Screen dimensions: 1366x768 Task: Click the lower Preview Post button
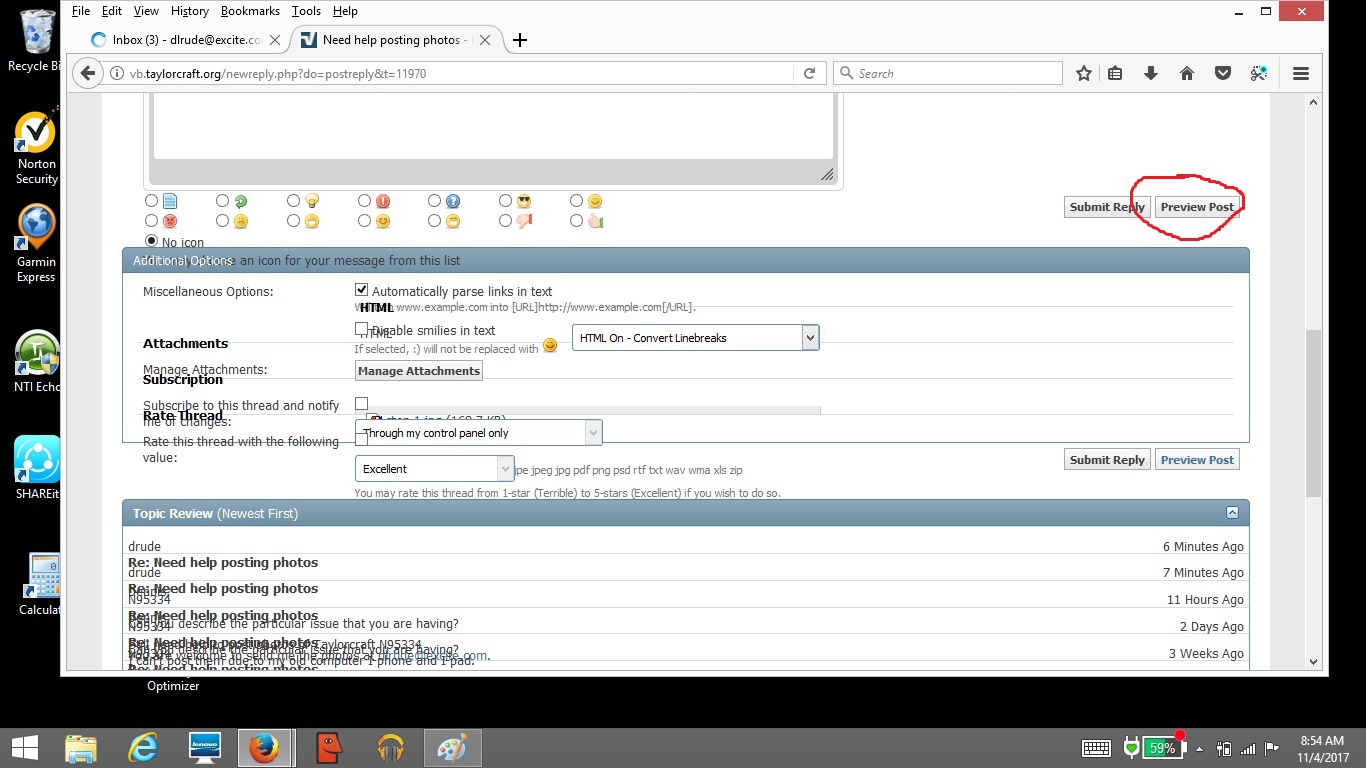tap(1197, 460)
